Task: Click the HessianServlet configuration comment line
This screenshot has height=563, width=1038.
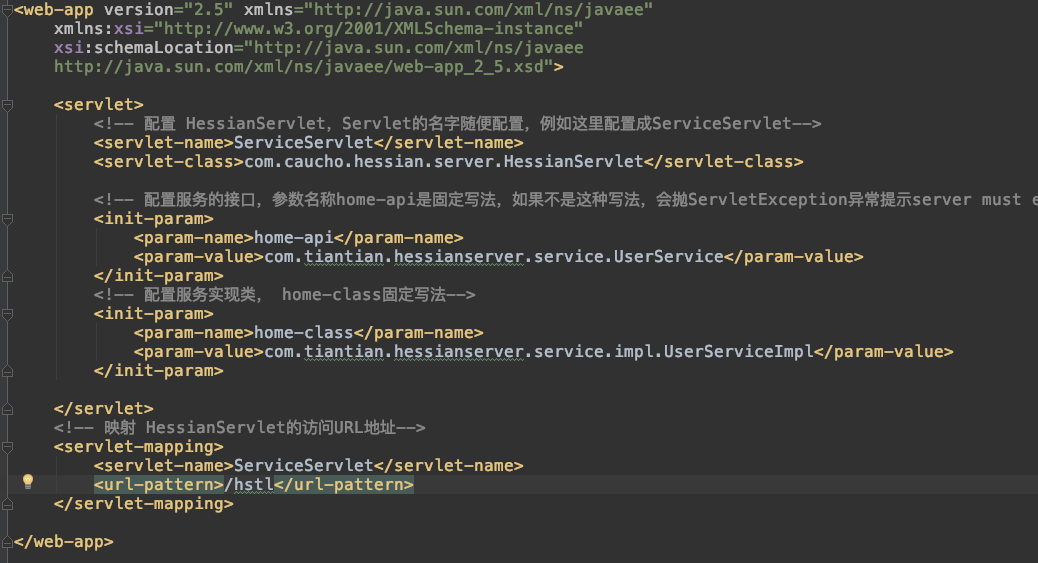Action: click(x=457, y=124)
